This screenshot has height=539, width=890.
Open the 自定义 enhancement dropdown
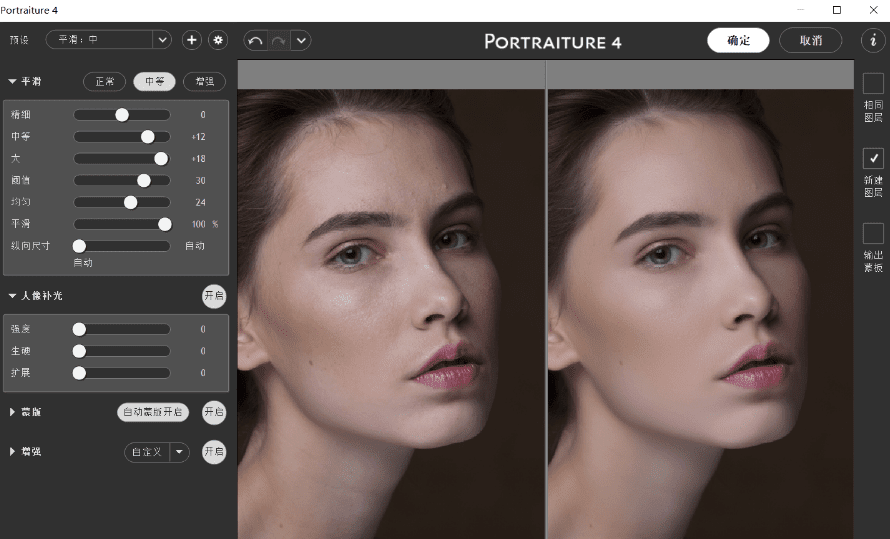[180, 452]
